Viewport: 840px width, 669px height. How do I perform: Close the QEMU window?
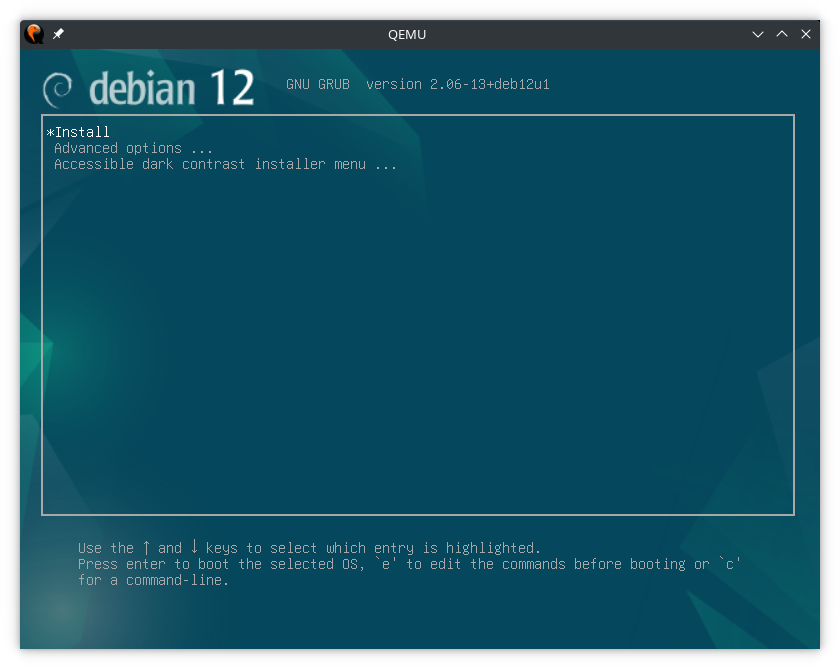click(806, 33)
